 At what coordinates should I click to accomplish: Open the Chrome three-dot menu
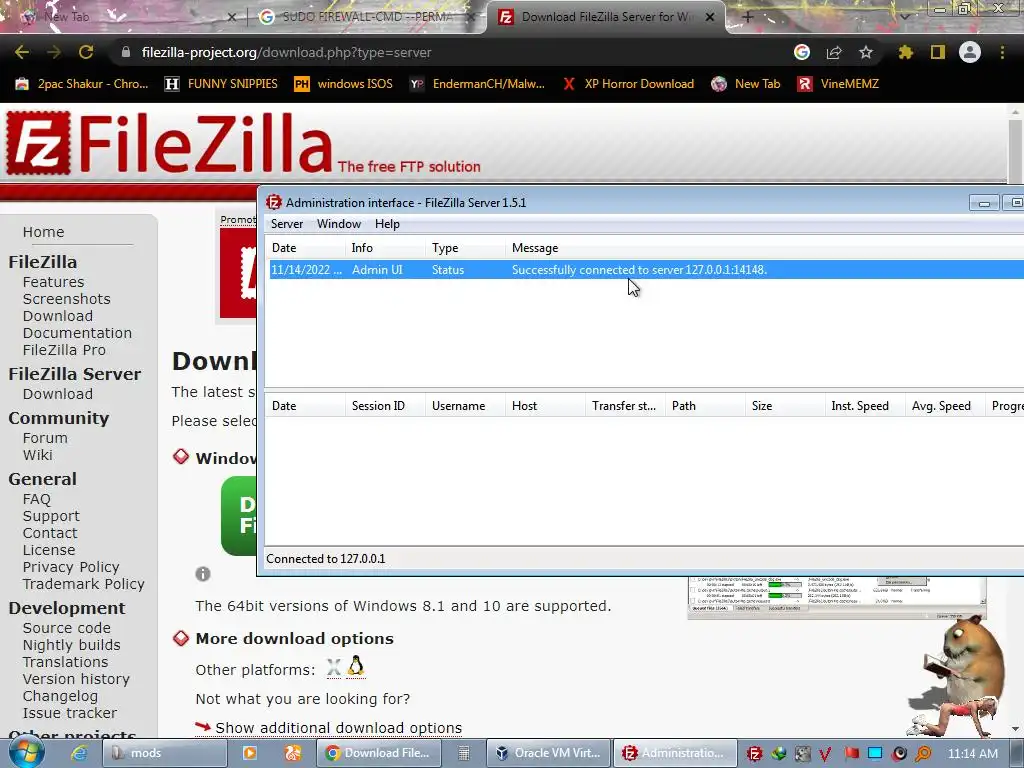click(x=1002, y=52)
